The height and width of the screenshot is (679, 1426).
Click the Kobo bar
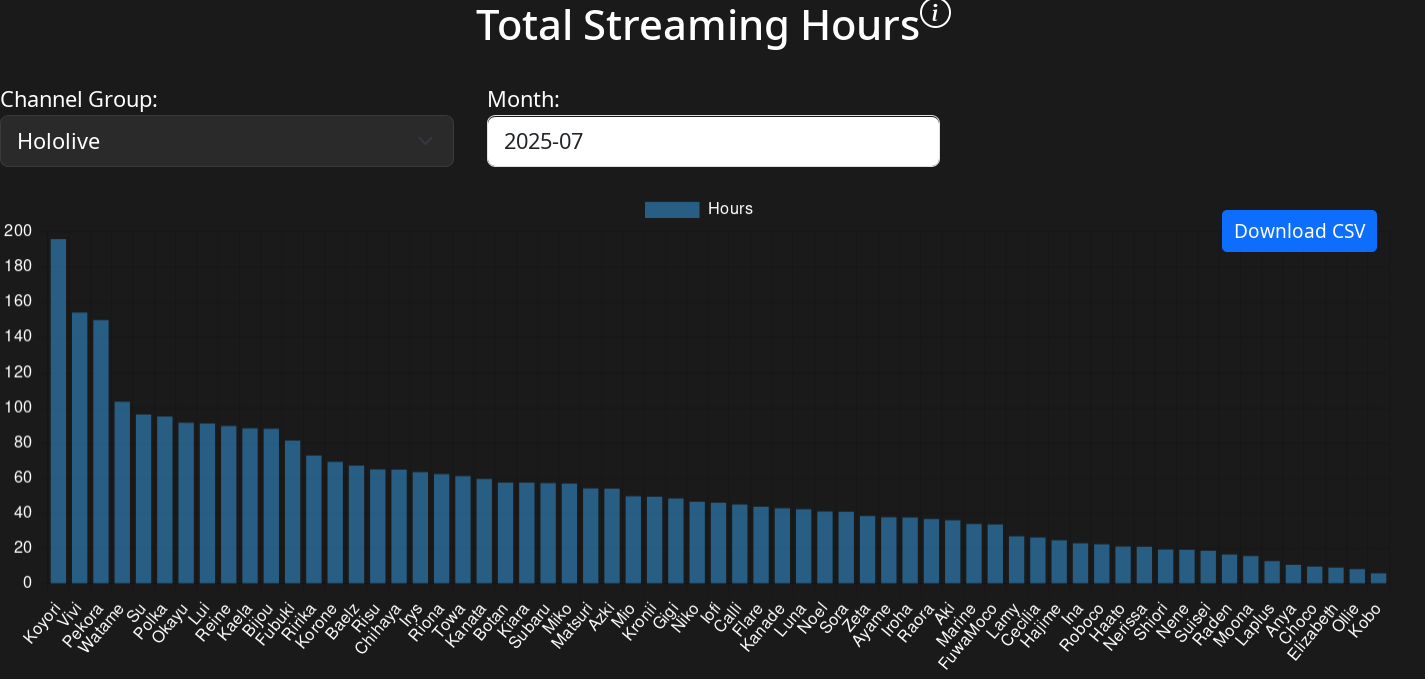[1379, 578]
